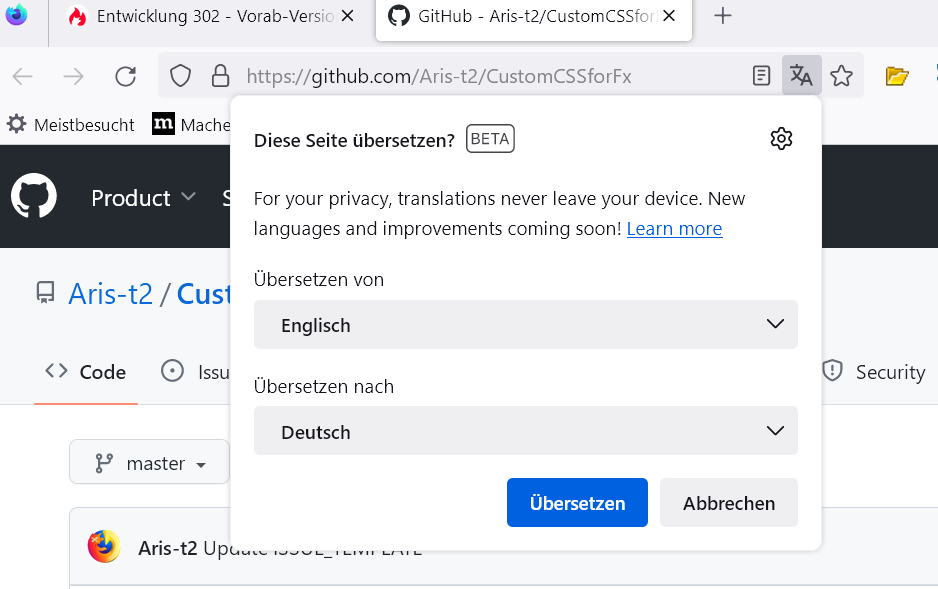Bookmark this page with the star icon

pos(842,76)
